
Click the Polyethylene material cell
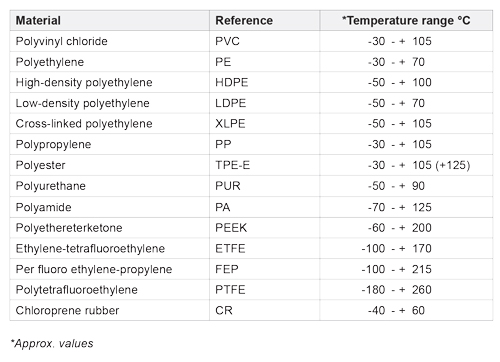tap(109, 62)
